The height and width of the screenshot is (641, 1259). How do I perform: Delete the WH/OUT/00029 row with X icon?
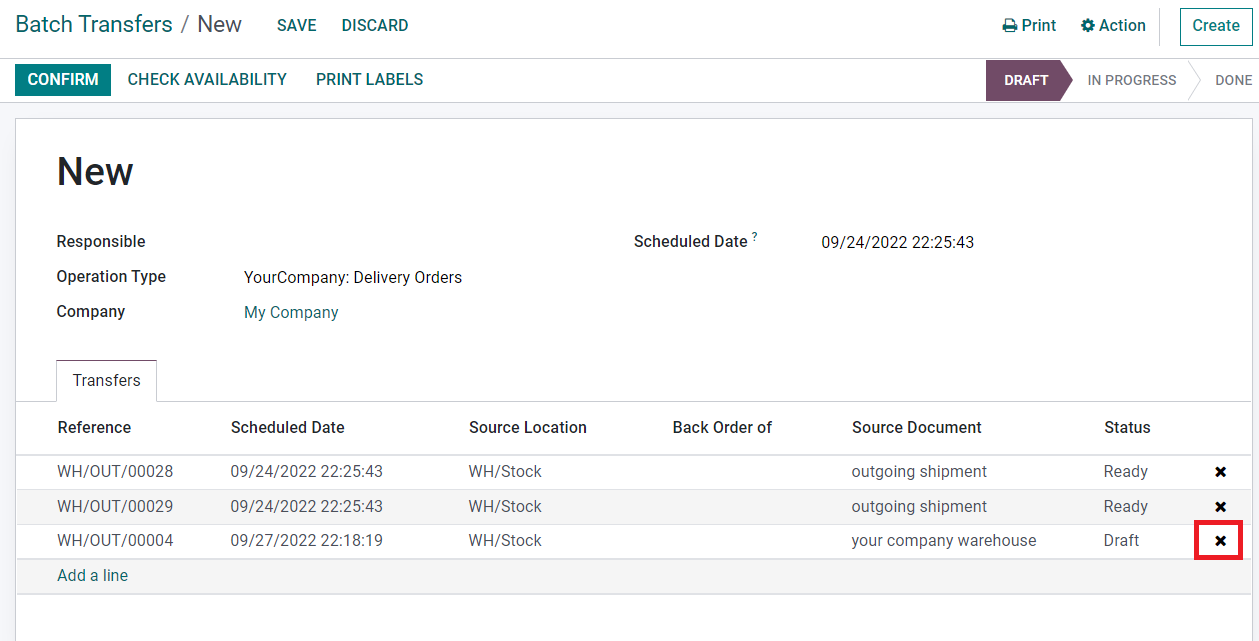pos(1220,507)
